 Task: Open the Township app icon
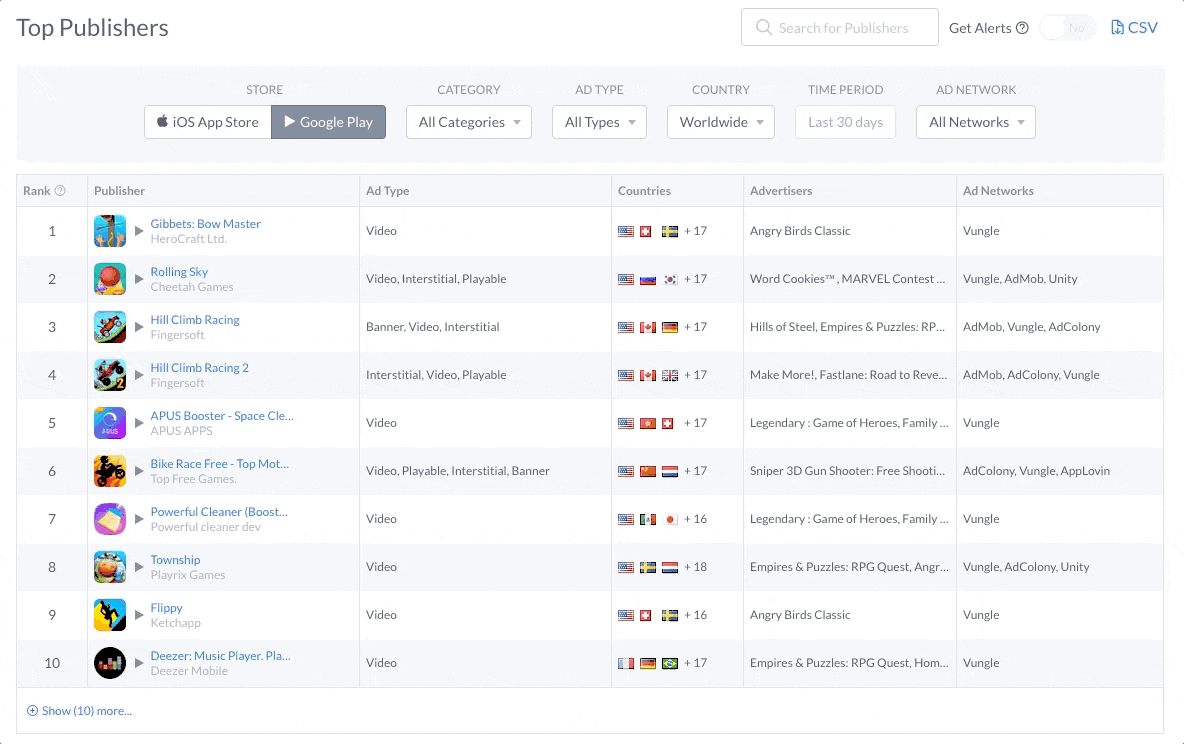109,566
